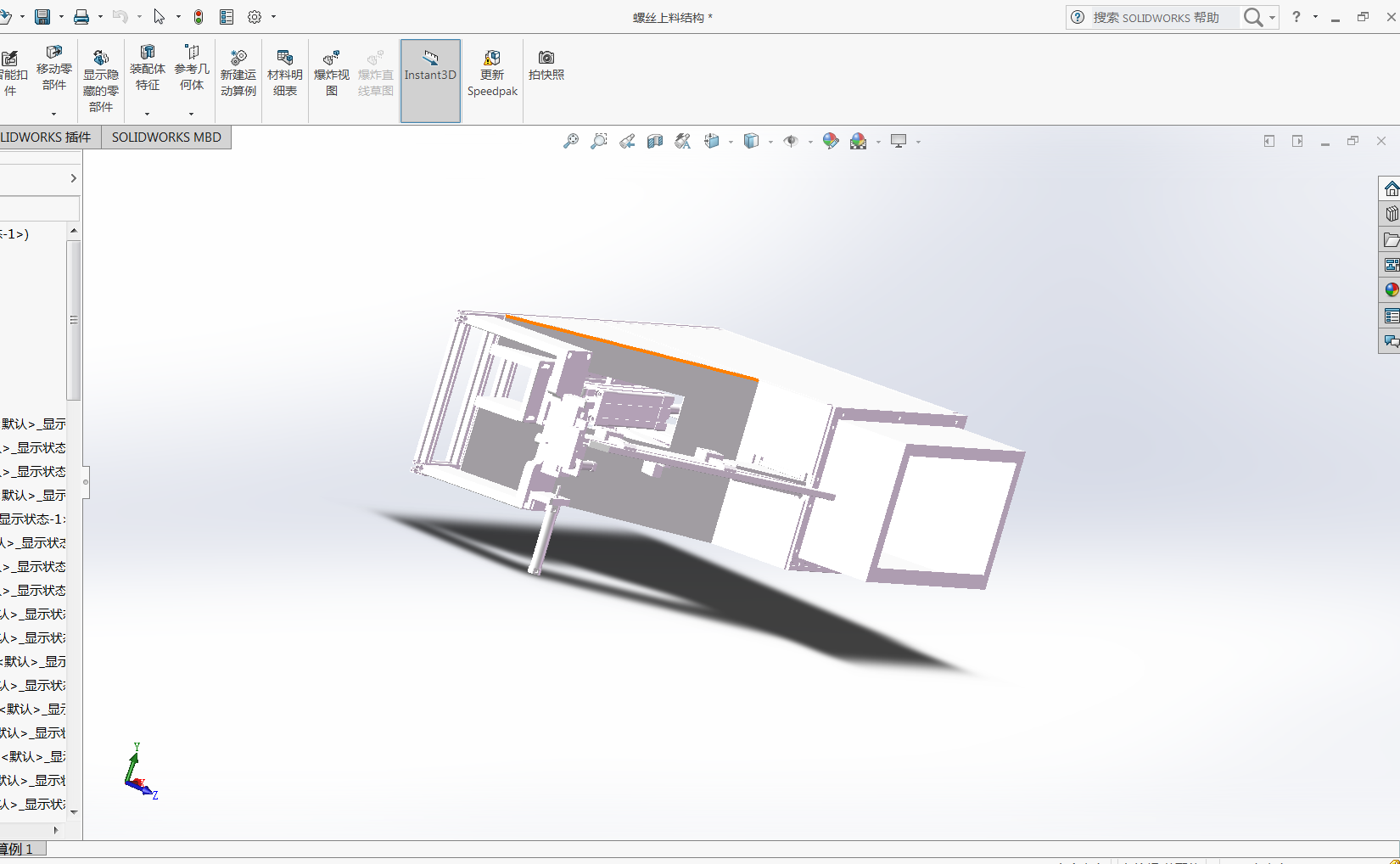Click the View Orientation cube icon

tap(711, 141)
